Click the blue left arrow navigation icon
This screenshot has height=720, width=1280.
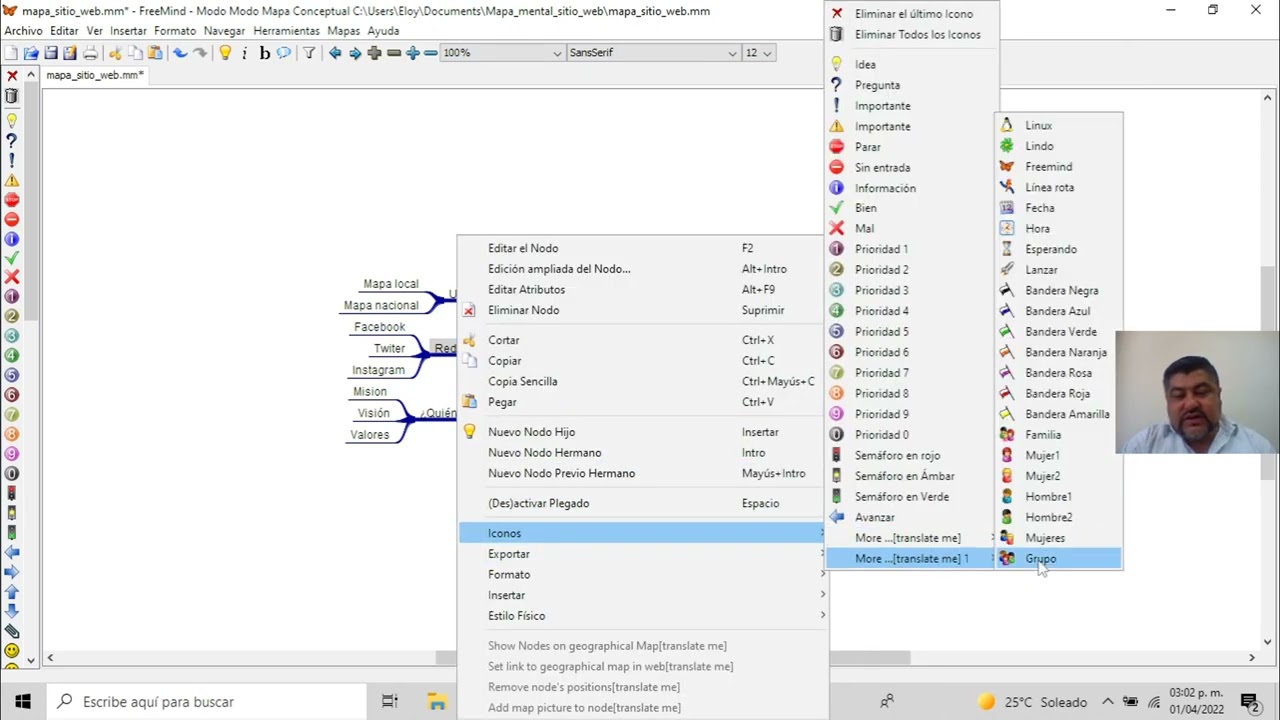335,53
